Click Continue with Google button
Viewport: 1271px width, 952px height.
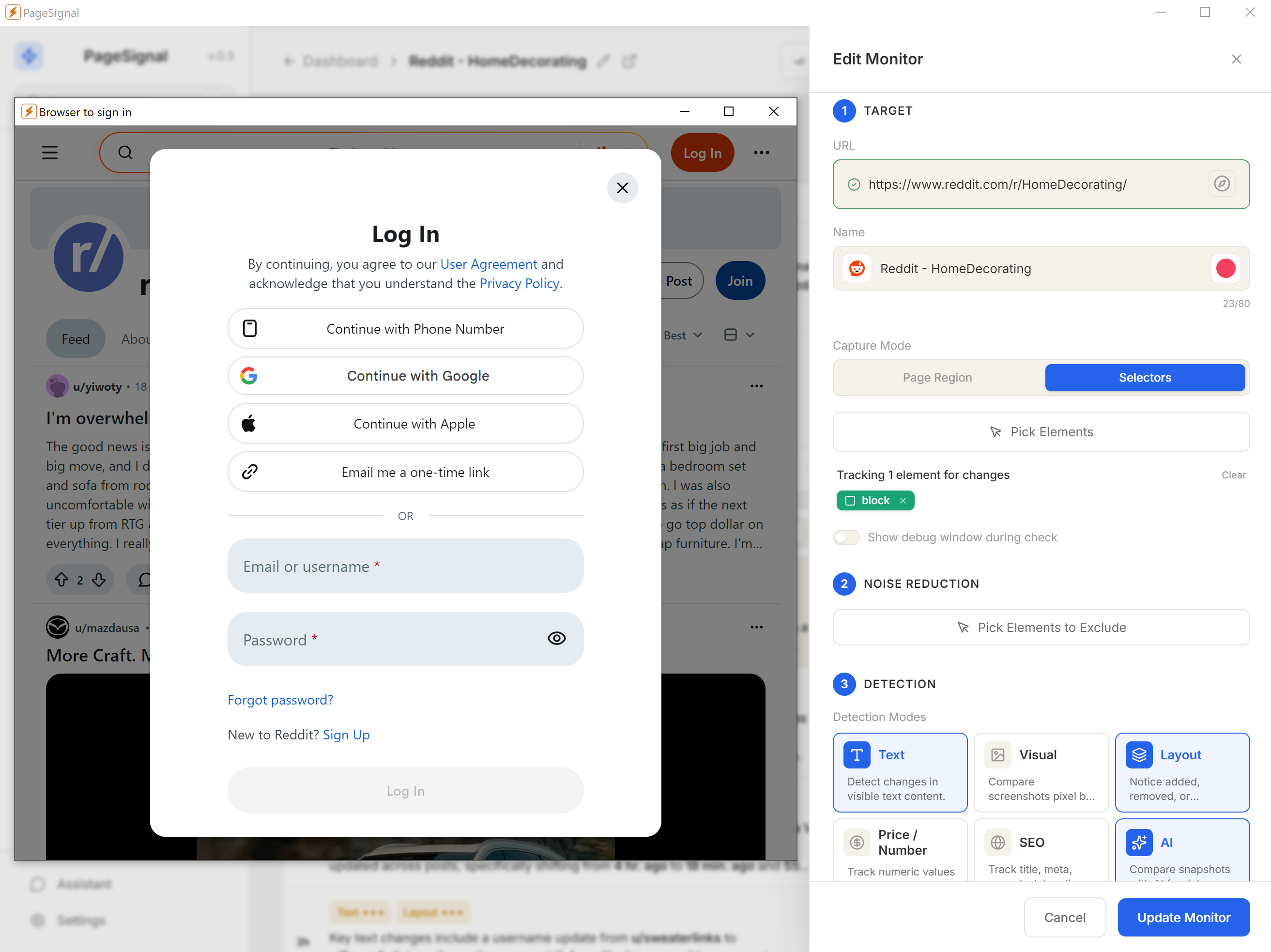pyautogui.click(x=406, y=376)
